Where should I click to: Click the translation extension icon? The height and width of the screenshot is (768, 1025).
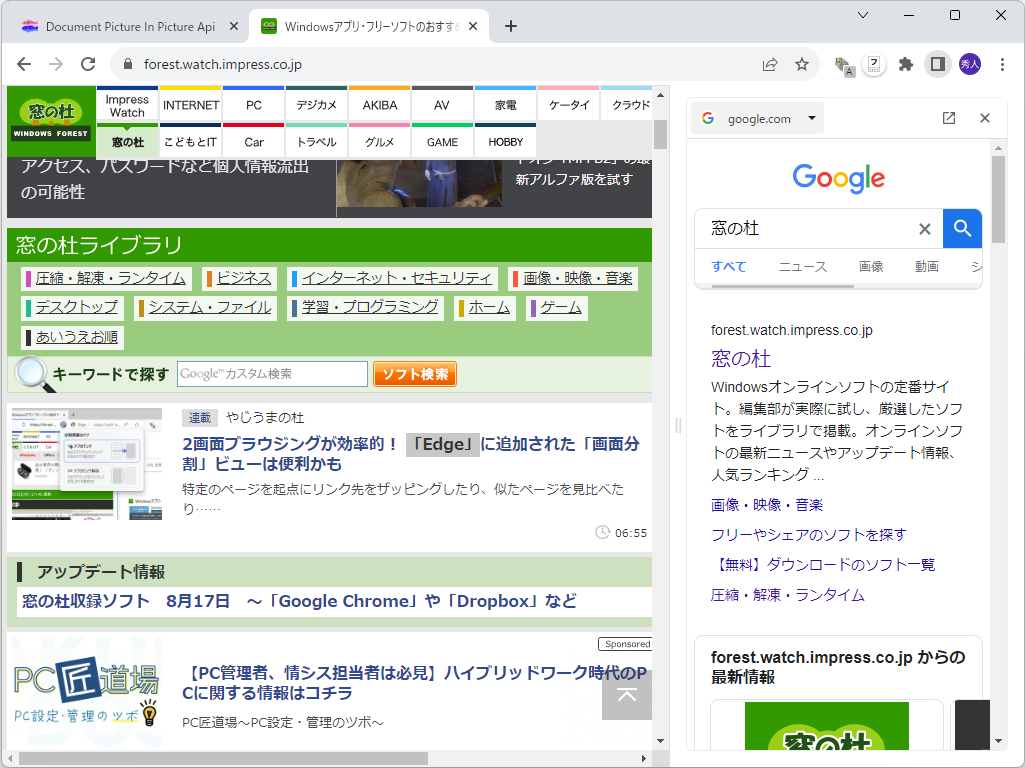point(842,64)
